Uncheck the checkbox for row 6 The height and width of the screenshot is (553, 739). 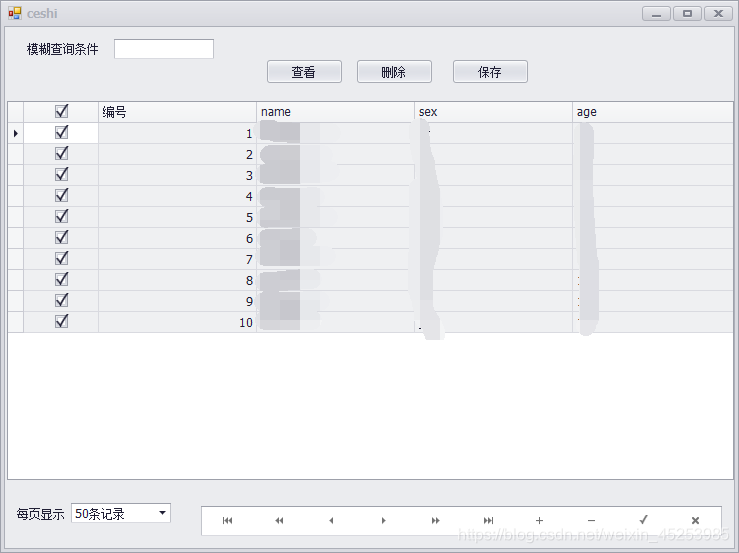[62, 237]
